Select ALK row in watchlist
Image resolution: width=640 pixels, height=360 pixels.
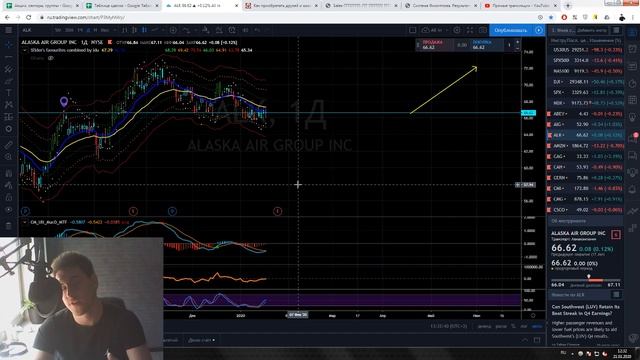click(585, 135)
